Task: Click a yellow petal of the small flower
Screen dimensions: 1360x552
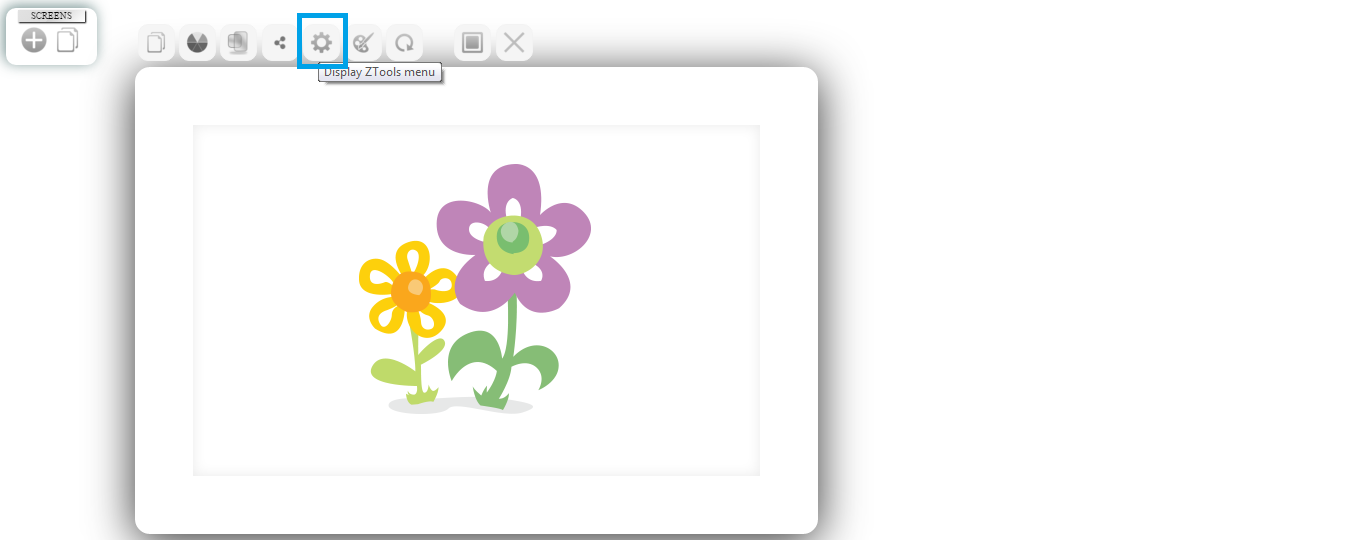Action: click(379, 273)
